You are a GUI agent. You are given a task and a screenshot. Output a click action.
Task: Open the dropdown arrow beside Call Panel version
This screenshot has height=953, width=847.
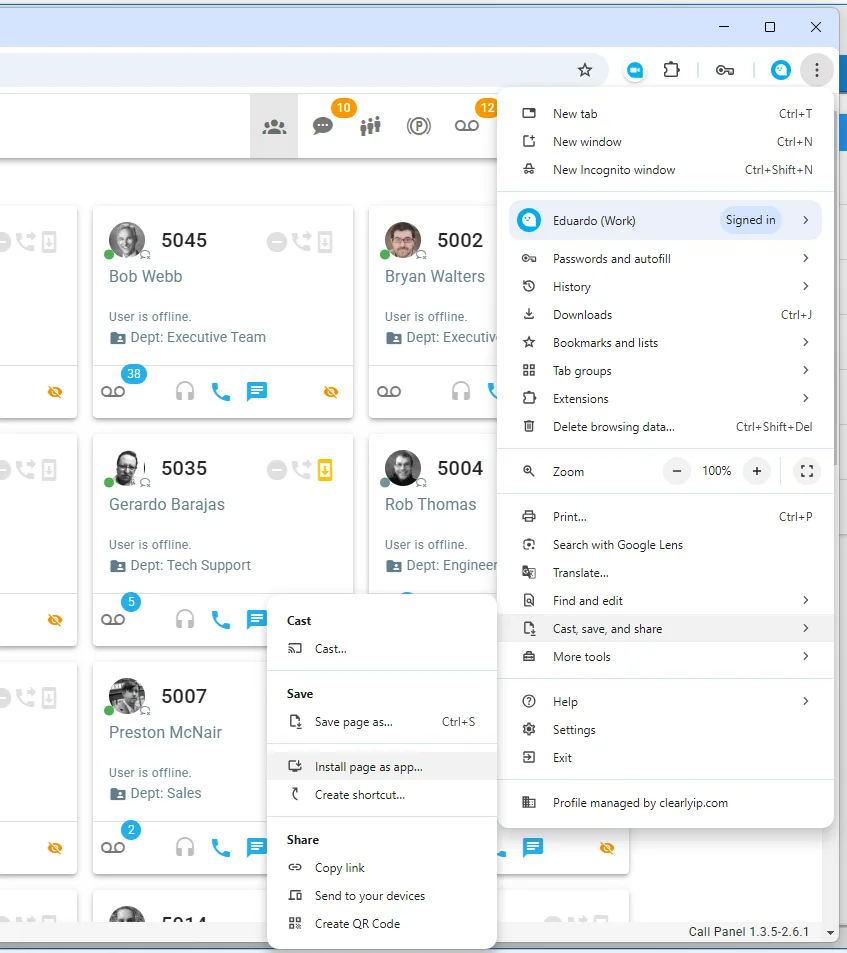click(831, 932)
